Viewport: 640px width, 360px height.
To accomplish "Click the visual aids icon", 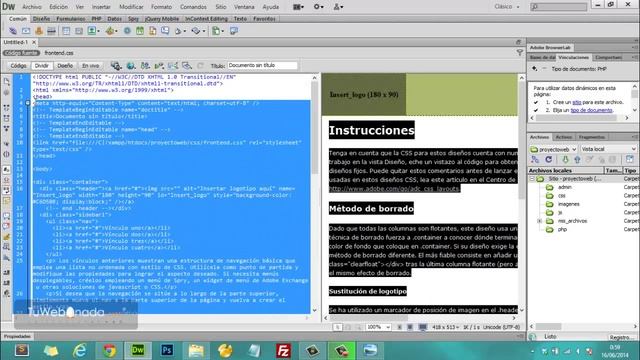I will coord(187,65).
